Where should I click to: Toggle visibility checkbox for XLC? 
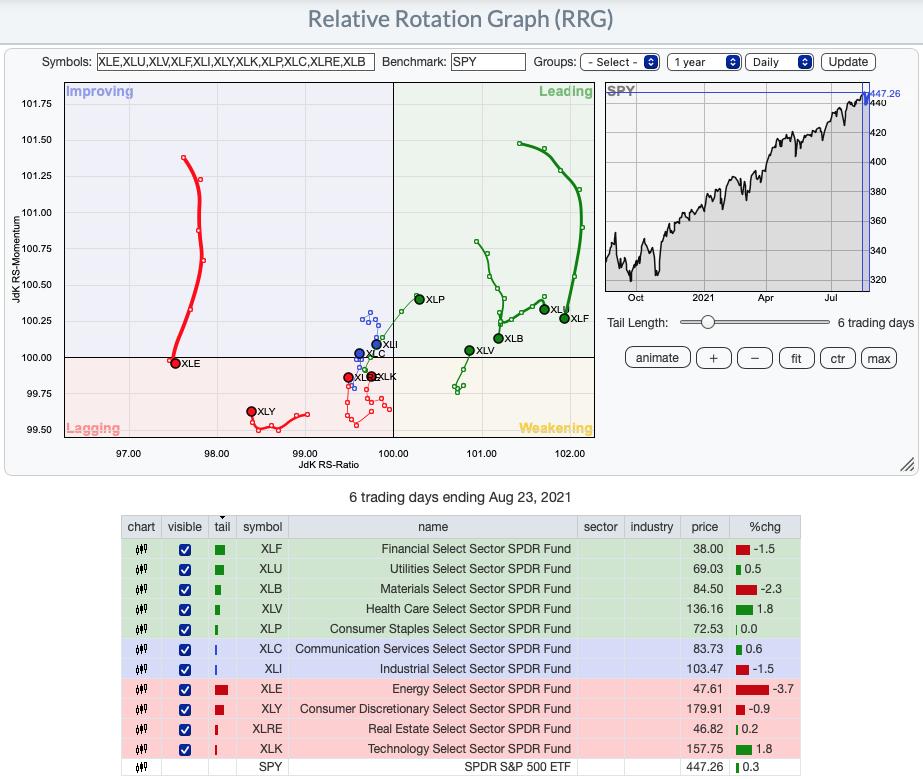(185, 650)
